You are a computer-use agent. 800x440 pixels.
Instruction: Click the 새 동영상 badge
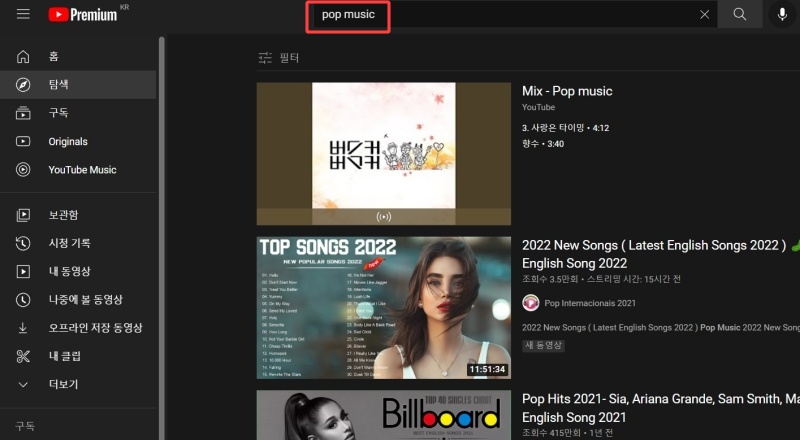[x=543, y=346]
